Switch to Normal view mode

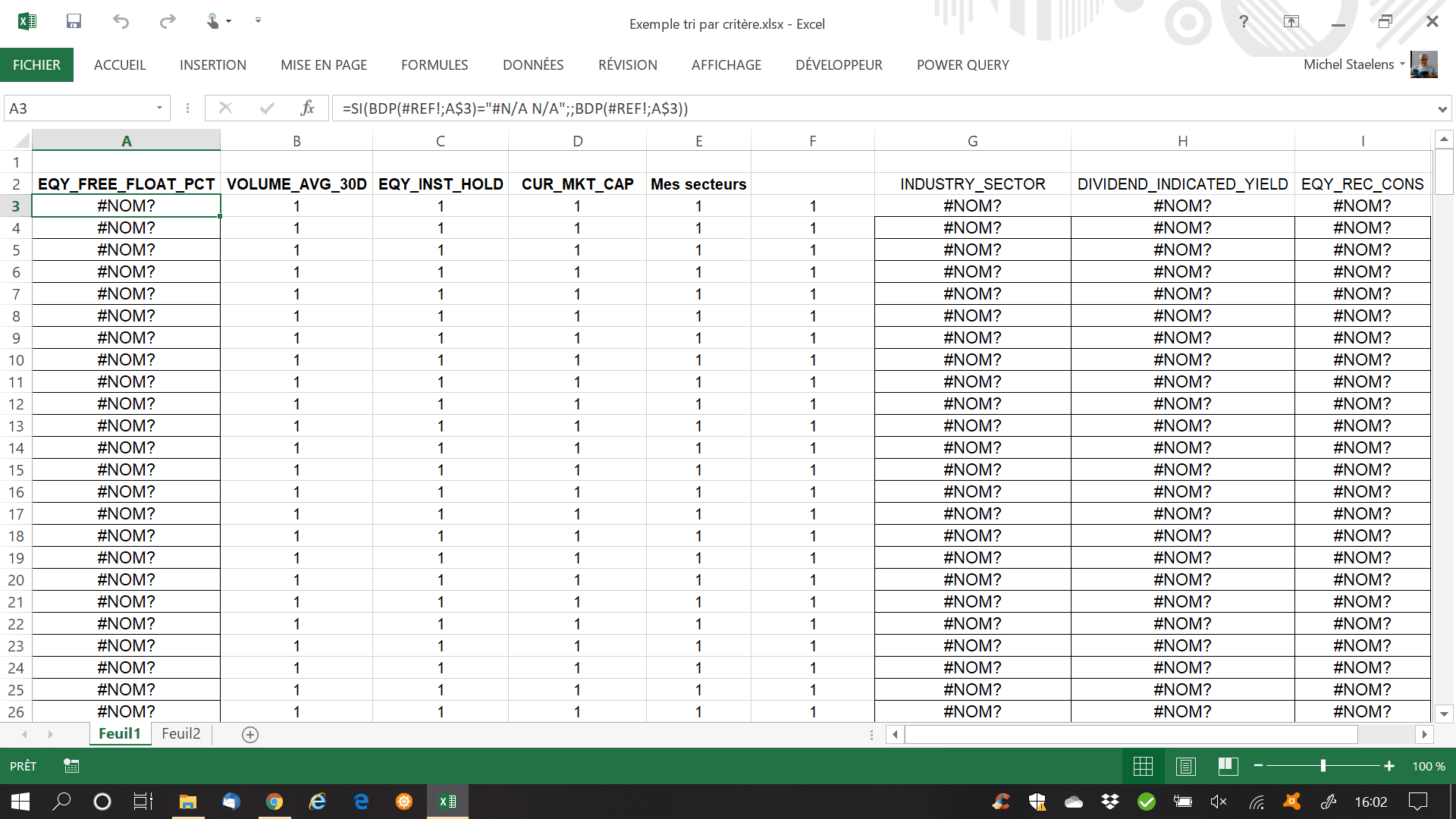point(1143,766)
